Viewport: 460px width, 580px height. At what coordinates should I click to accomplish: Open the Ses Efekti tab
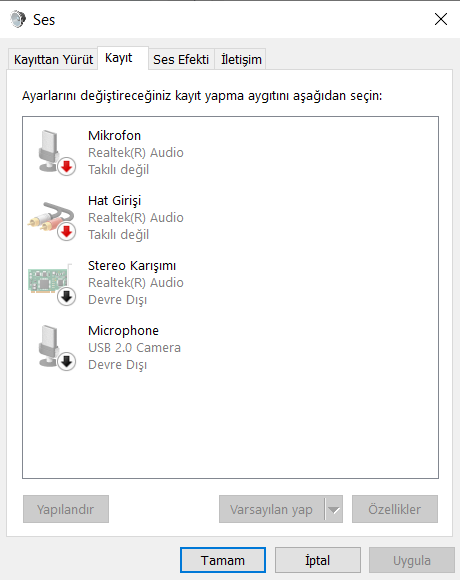(x=181, y=59)
